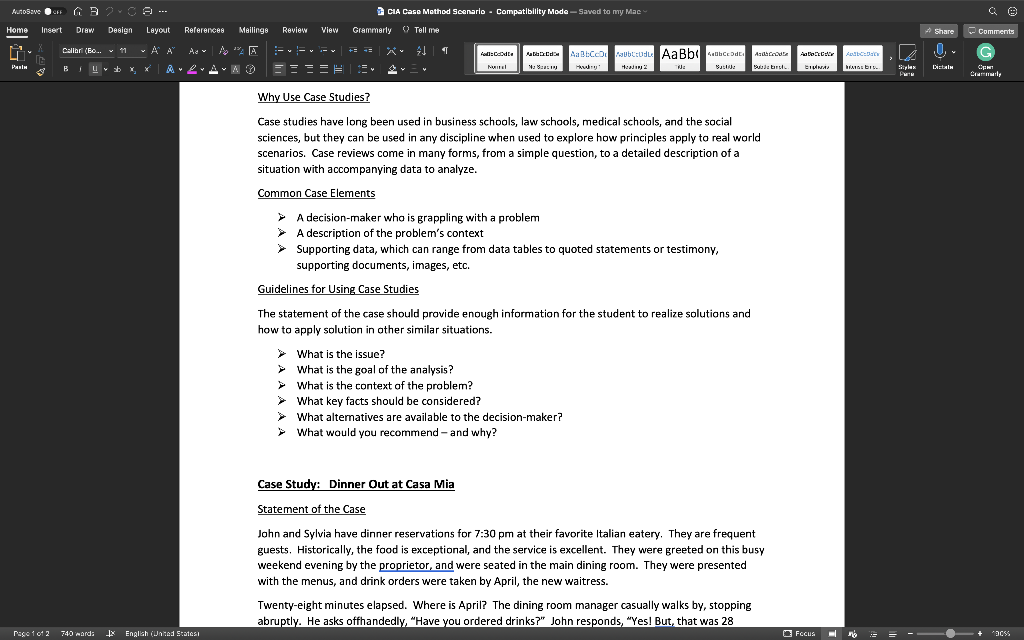Switch to the References ribbon tab
This screenshot has width=1024, height=640.
pos(204,30)
